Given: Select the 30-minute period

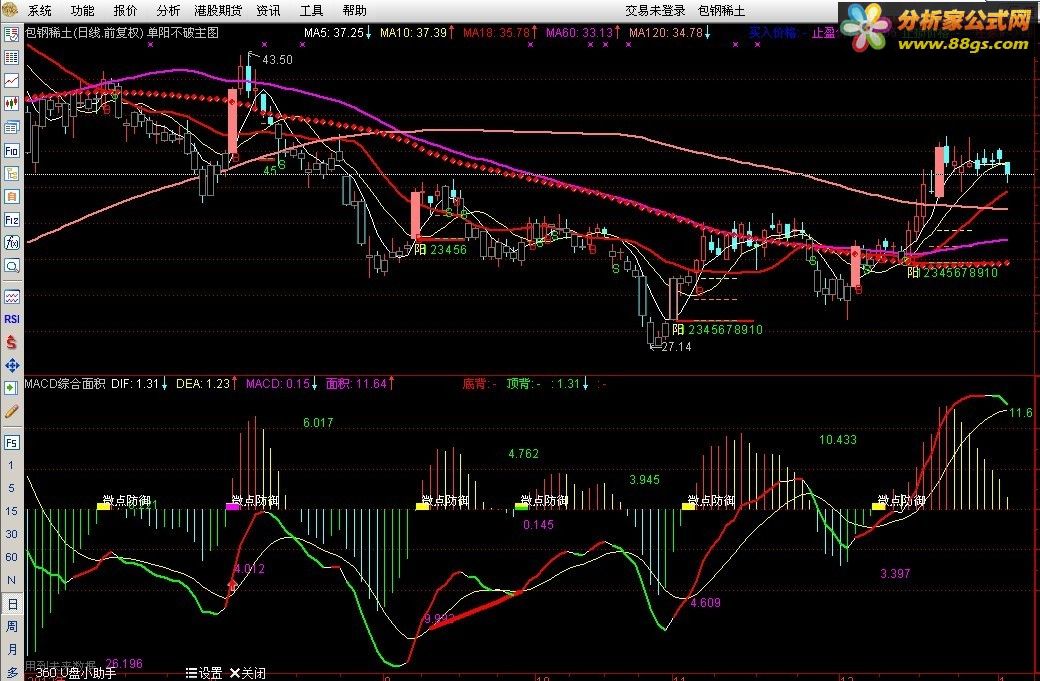Looking at the screenshot, I should tap(11, 534).
